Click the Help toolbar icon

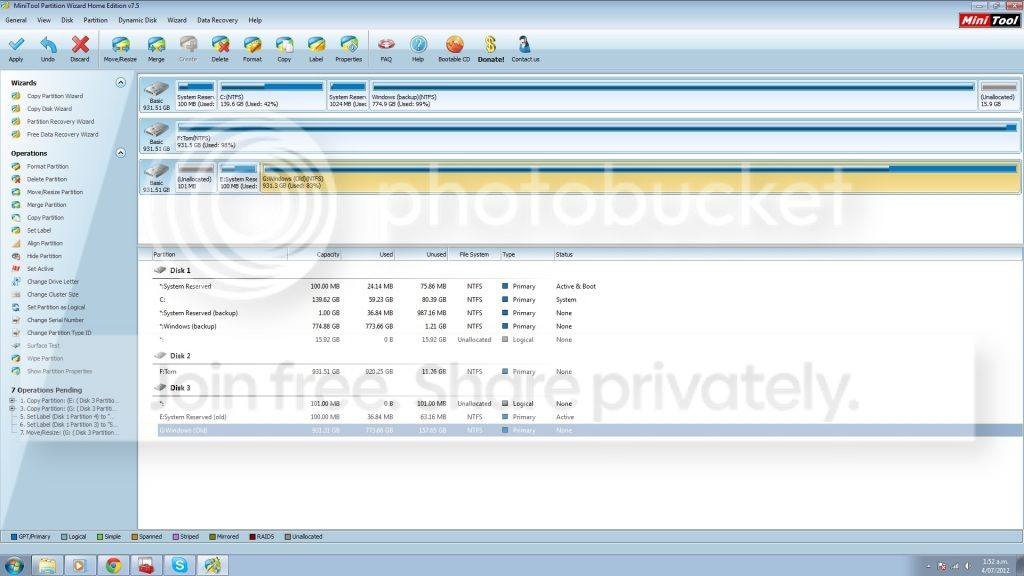[x=418, y=49]
